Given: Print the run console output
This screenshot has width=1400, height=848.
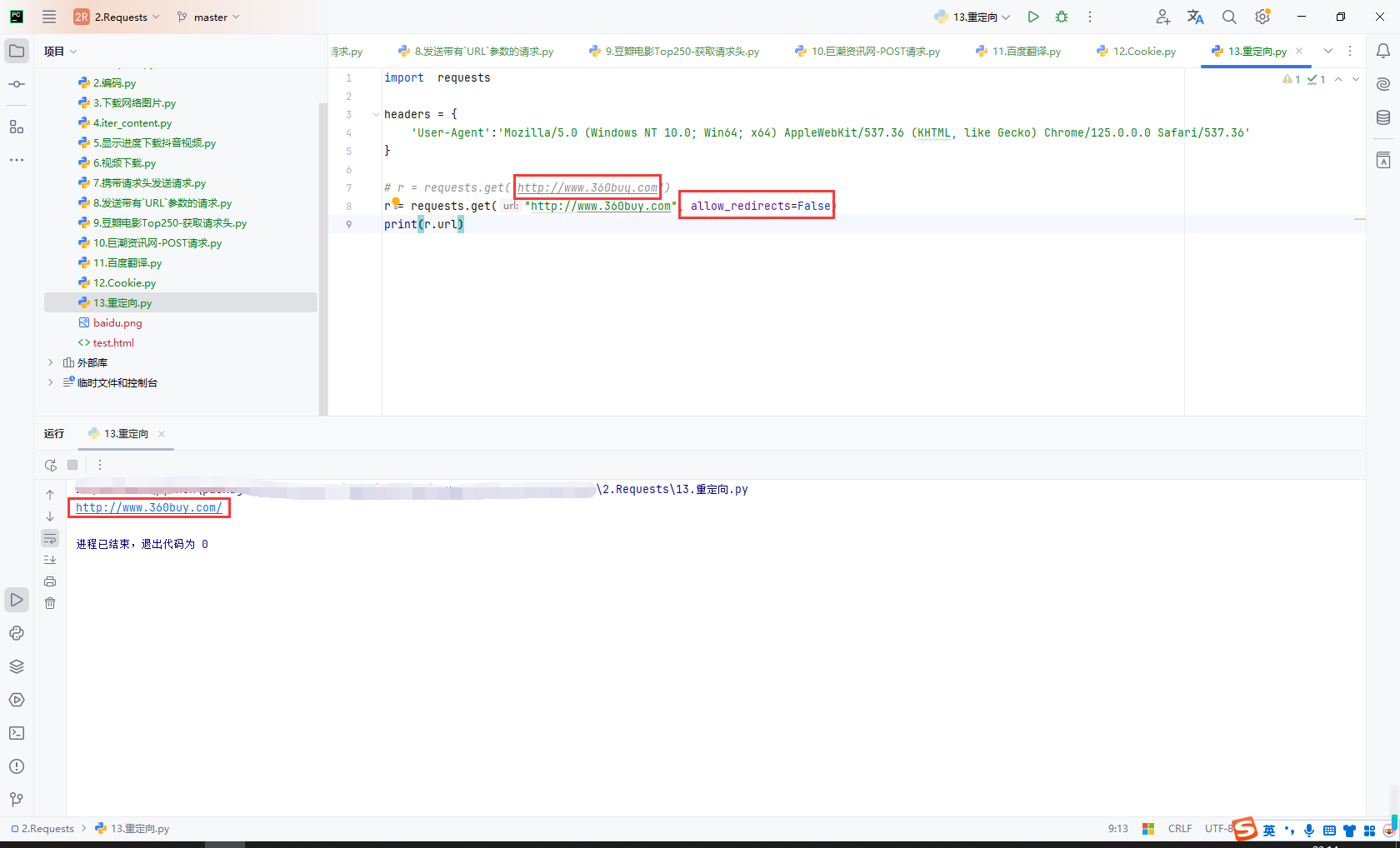Looking at the screenshot, I should (50, 581).
